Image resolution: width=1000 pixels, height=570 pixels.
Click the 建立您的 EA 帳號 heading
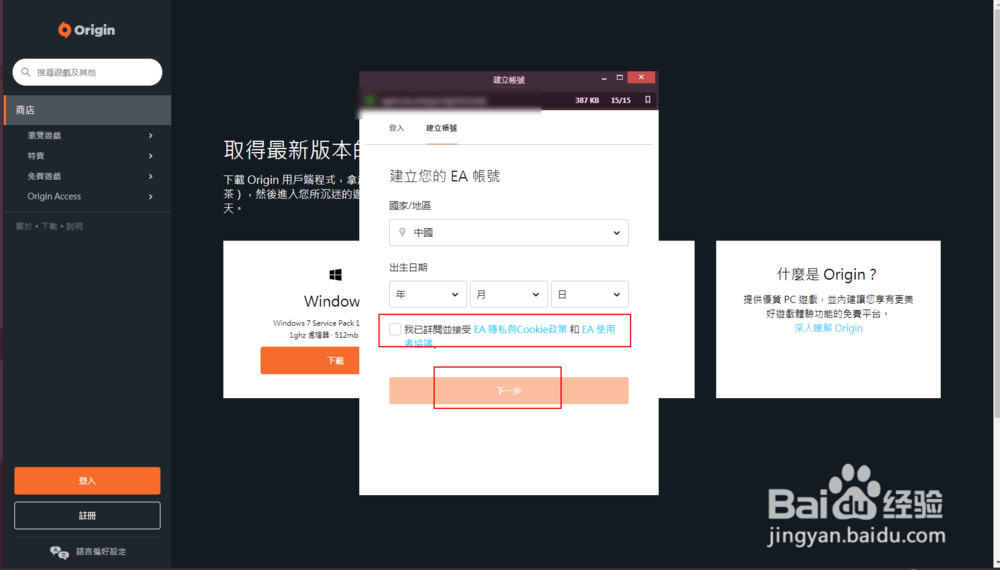tap(445, 176)
